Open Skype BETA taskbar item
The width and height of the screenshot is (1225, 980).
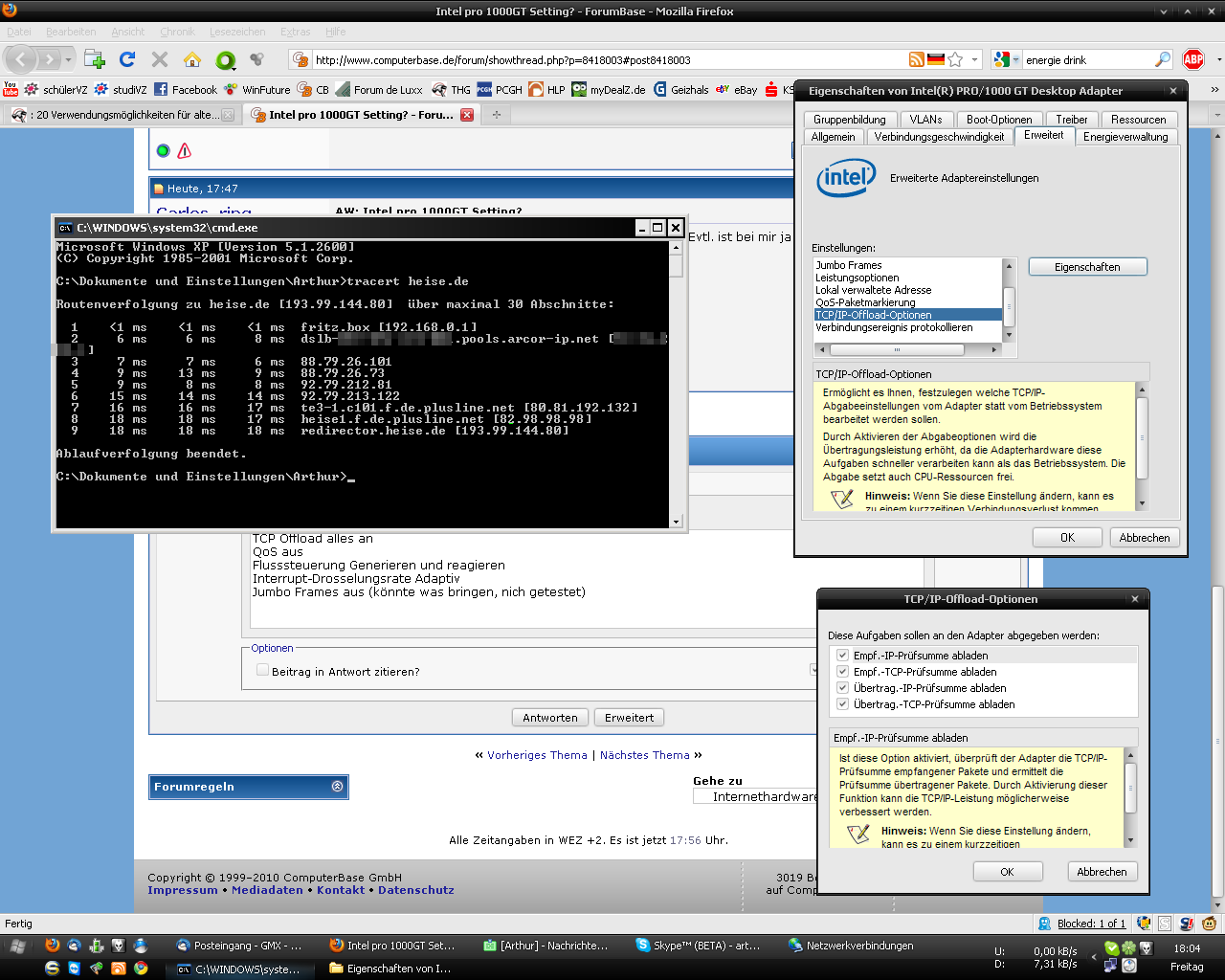(699, 946)
